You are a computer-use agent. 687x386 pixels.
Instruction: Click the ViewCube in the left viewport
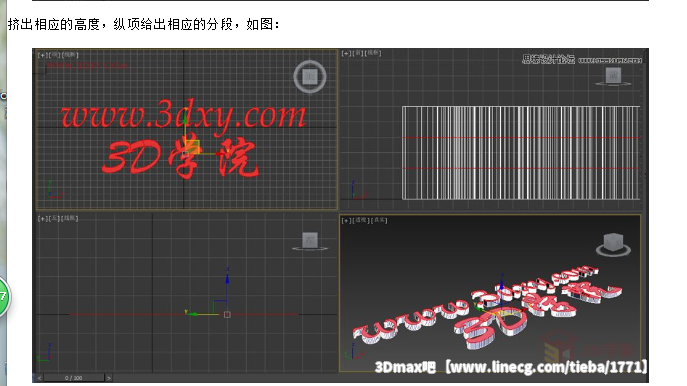coord(310,241)
